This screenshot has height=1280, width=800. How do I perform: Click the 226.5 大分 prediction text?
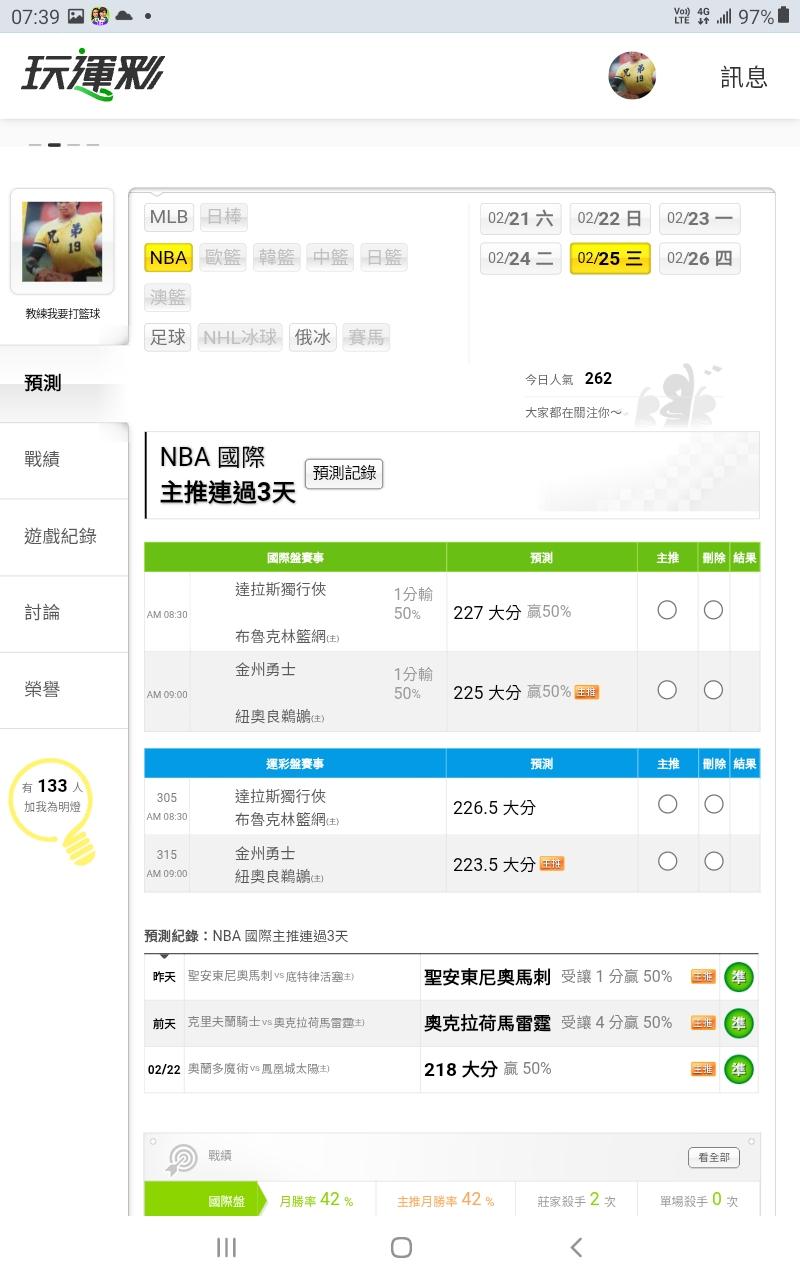pos(494,808)
